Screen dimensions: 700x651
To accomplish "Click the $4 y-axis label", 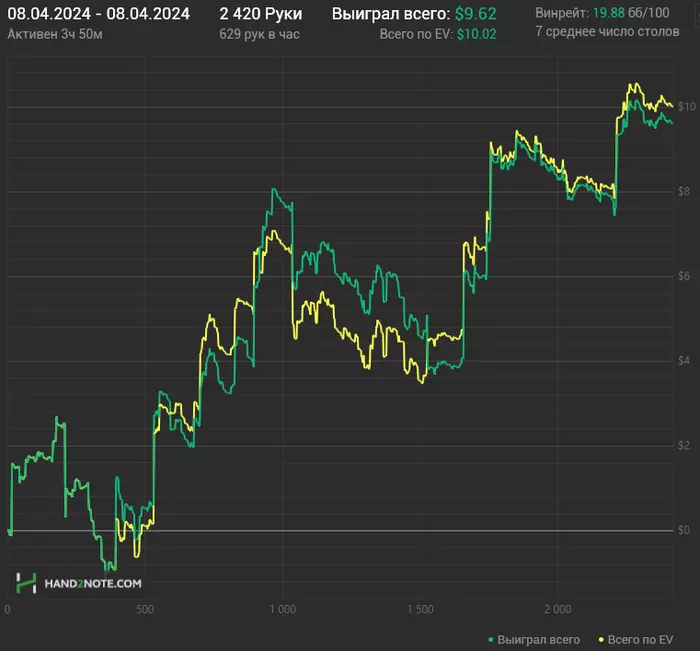I will (x=684, y=361).
